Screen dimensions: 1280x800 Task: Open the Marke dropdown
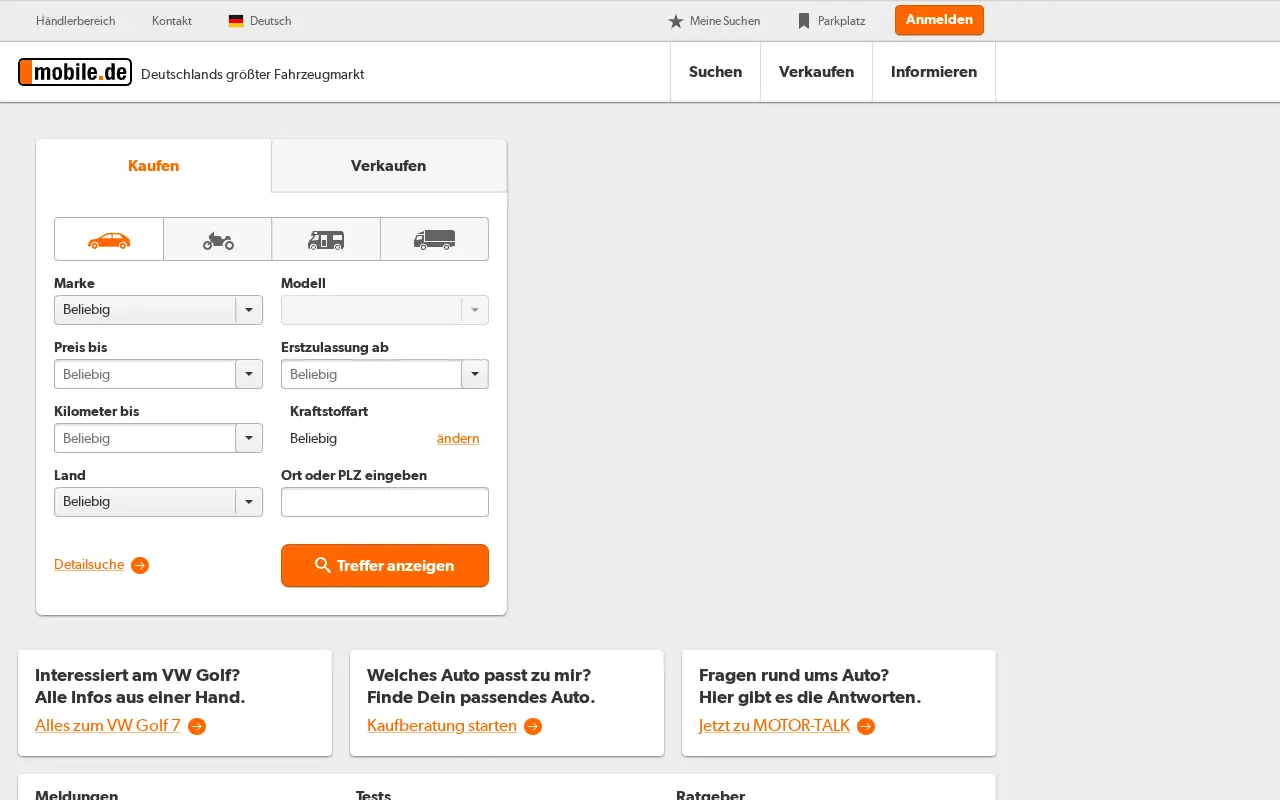pyautogui.click(x=158, y=310)
